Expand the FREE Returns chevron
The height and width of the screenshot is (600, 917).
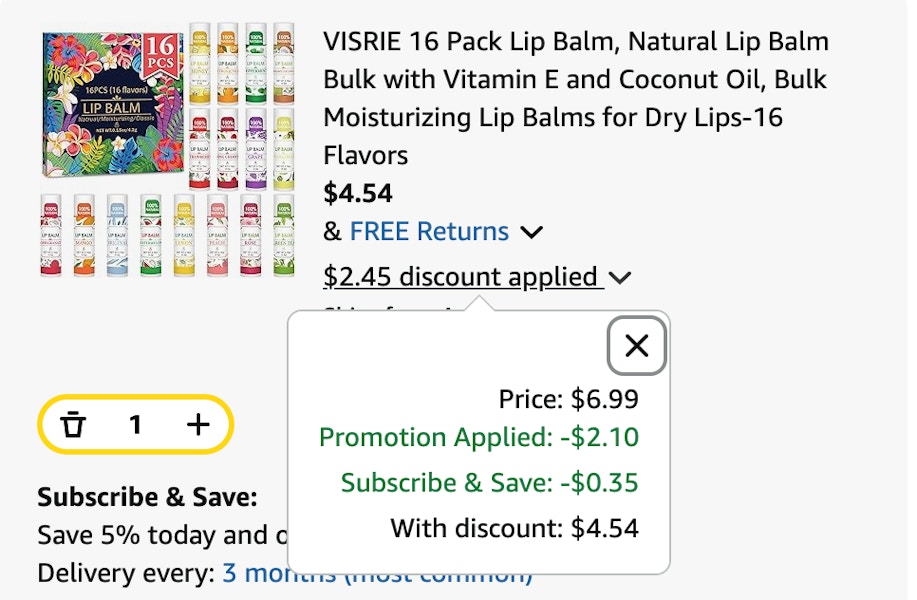pos(532,232)
